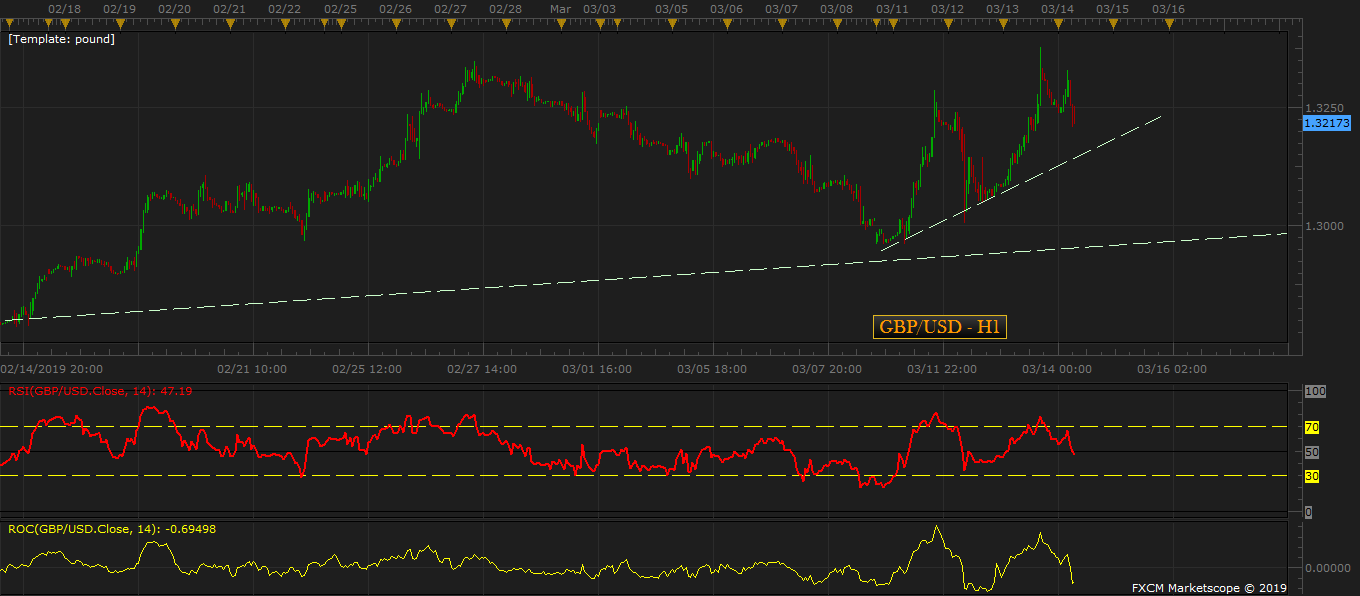Select the triangle marker under 03/06

(x=728, y=23)
